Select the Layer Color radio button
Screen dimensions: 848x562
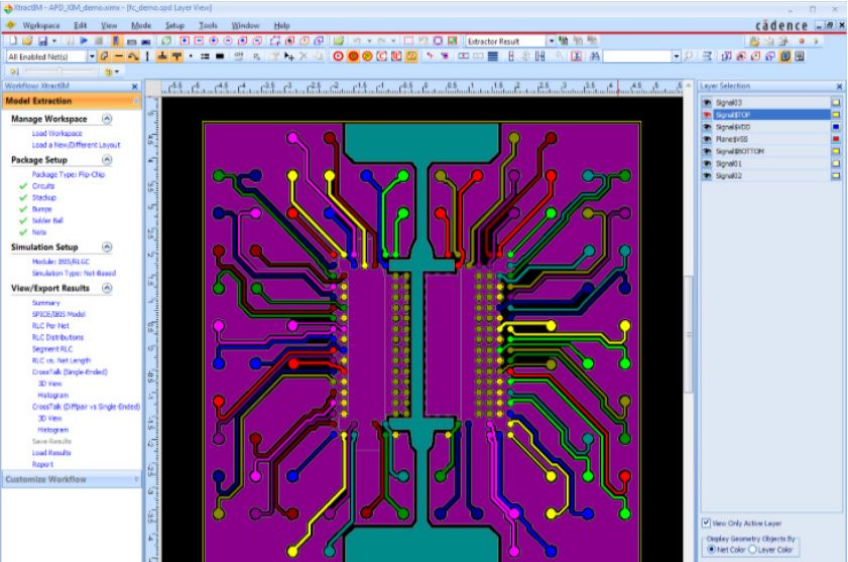(x=752, y=549)
